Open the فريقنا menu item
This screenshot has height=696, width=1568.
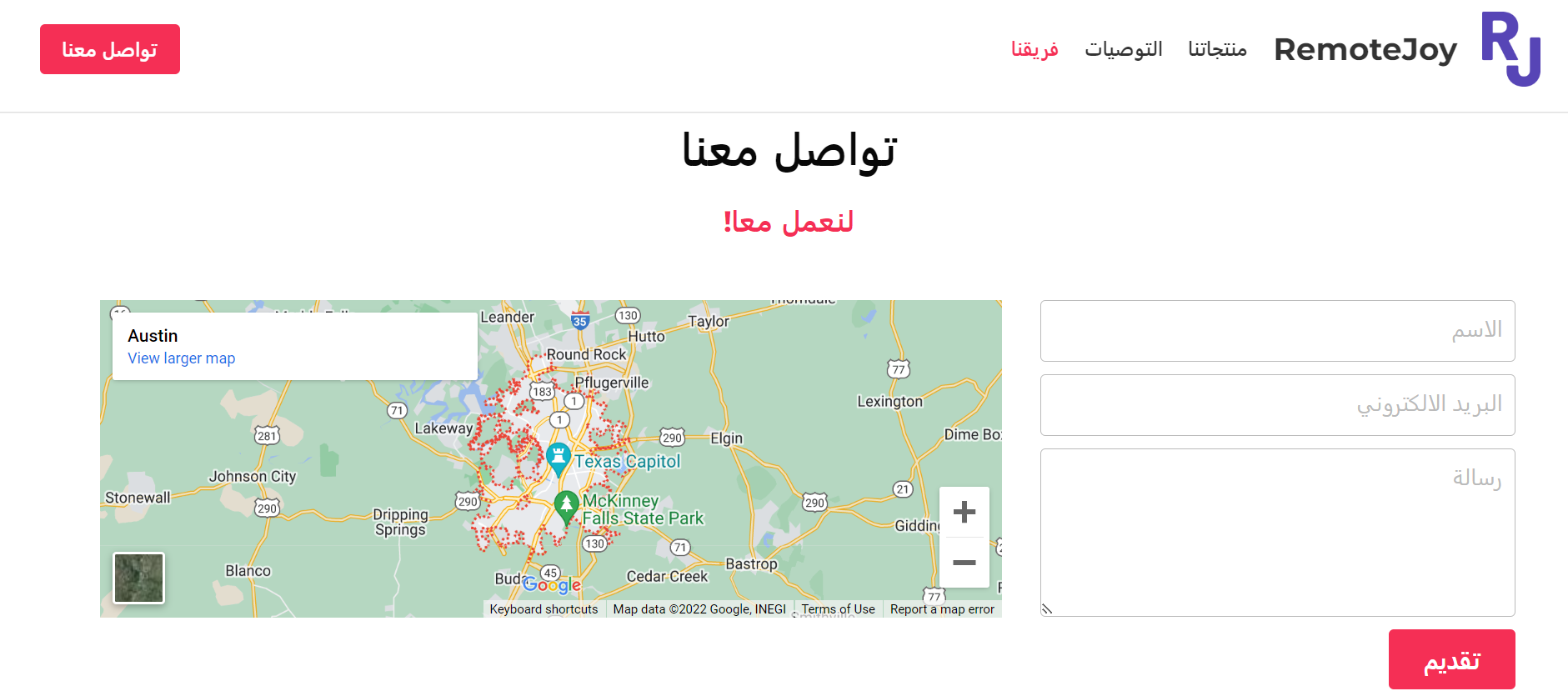coord(1034,49)
